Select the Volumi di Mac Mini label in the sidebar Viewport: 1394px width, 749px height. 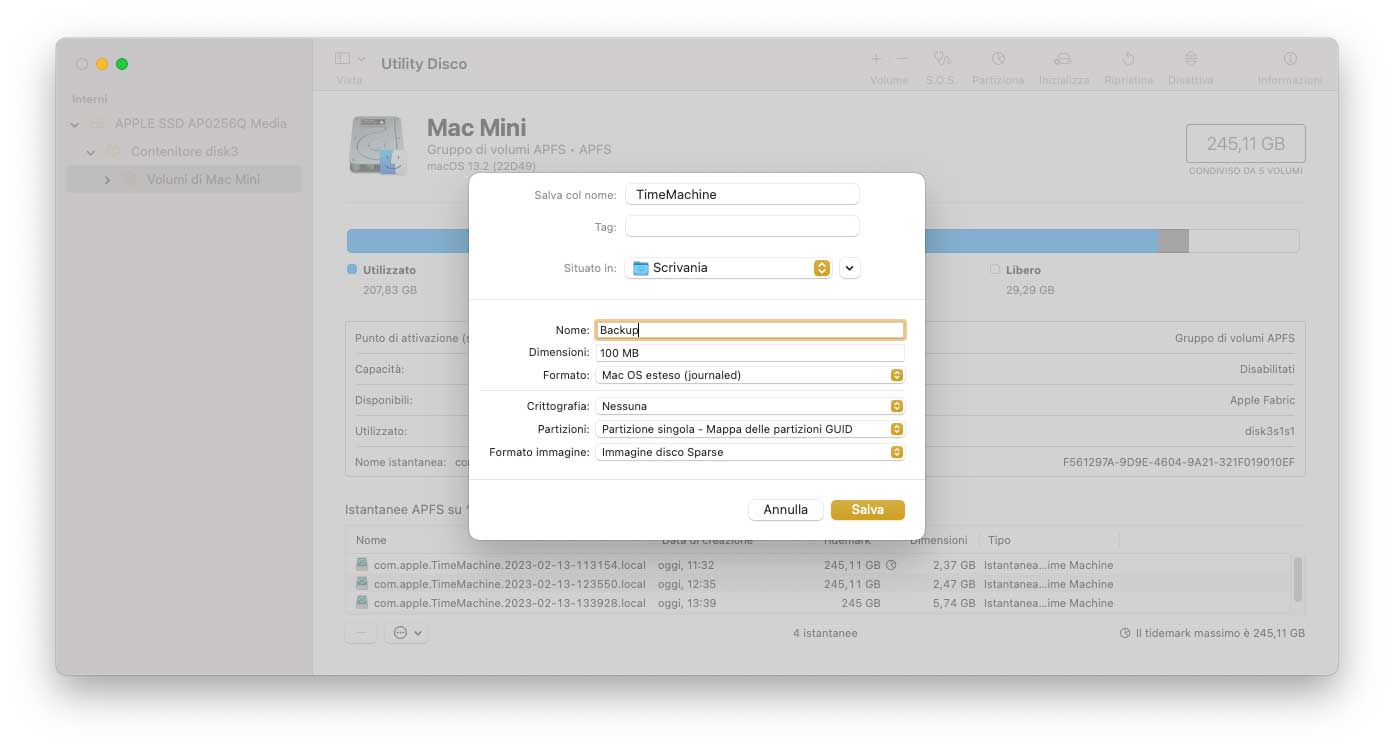click(x=204, y=180)
